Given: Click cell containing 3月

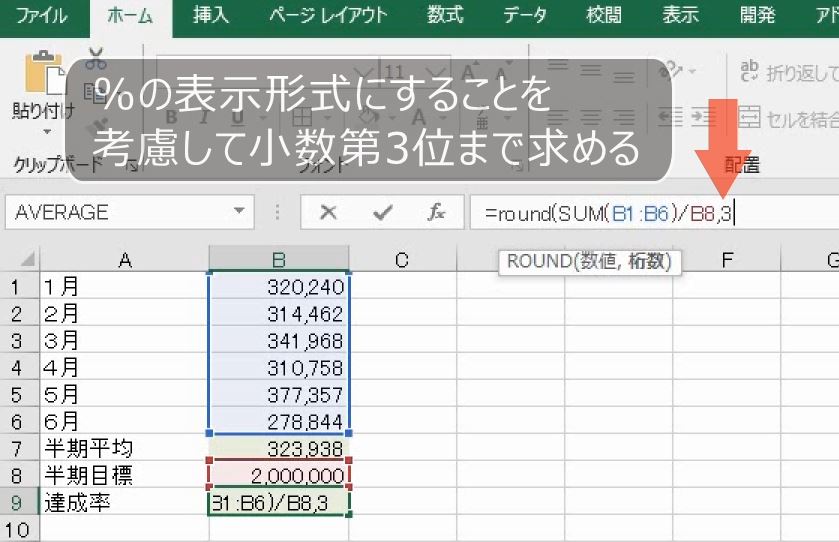Looking at the screenshot, I should coord(124,341).
